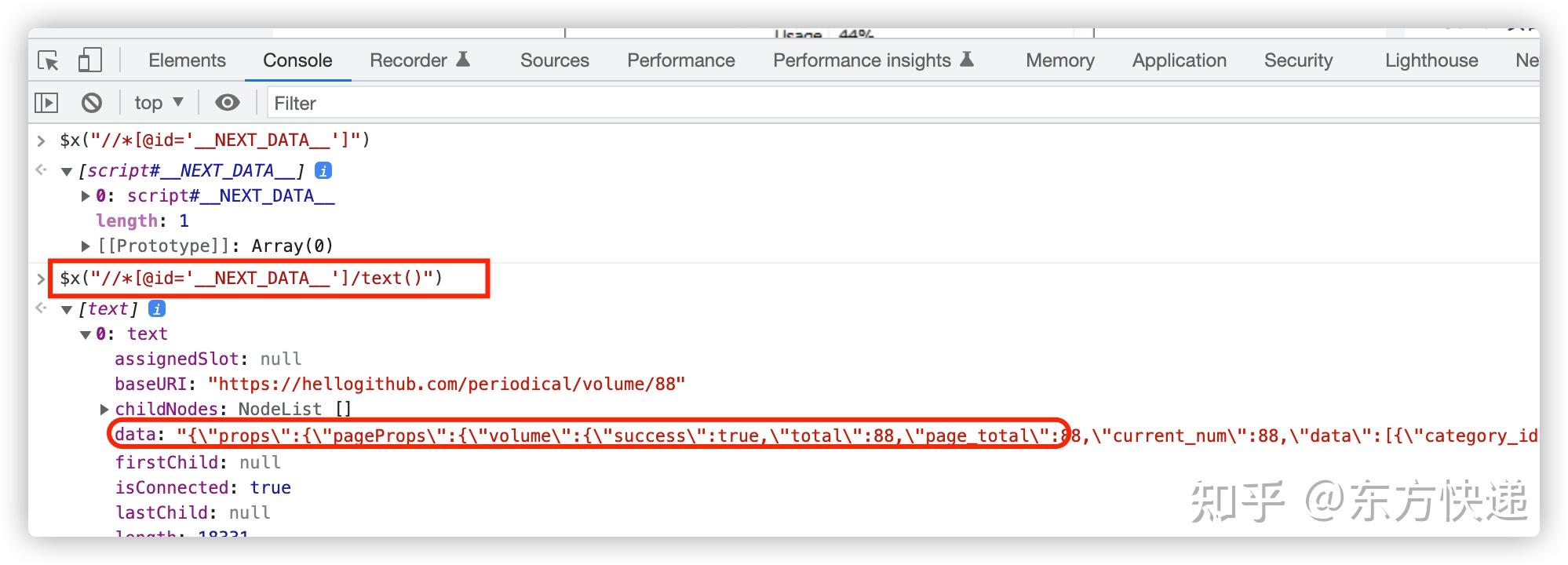
Task: Click the 'firstChild: null' property row
Action: 198,462
